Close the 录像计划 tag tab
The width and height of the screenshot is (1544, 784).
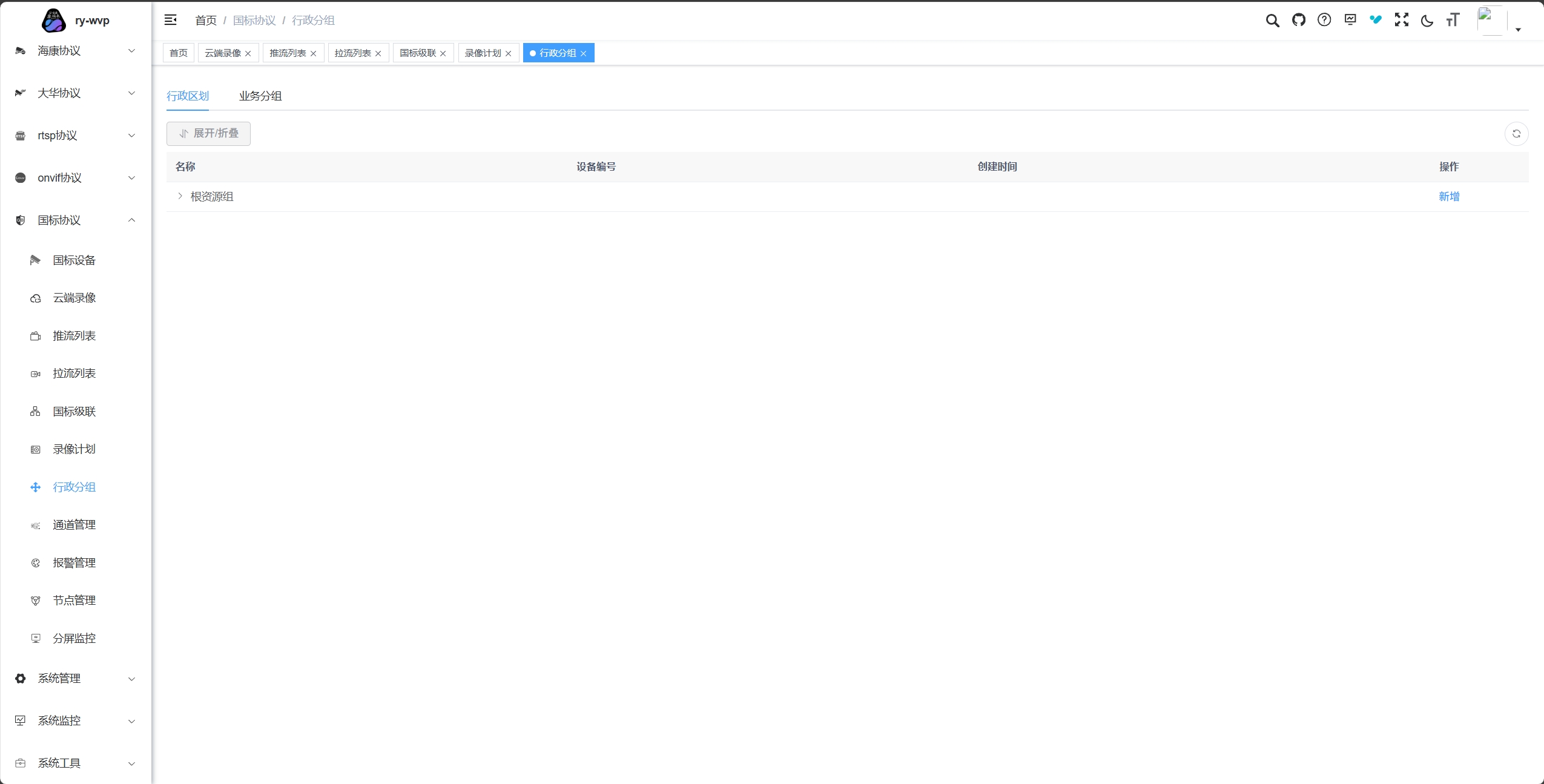point(508,54)
